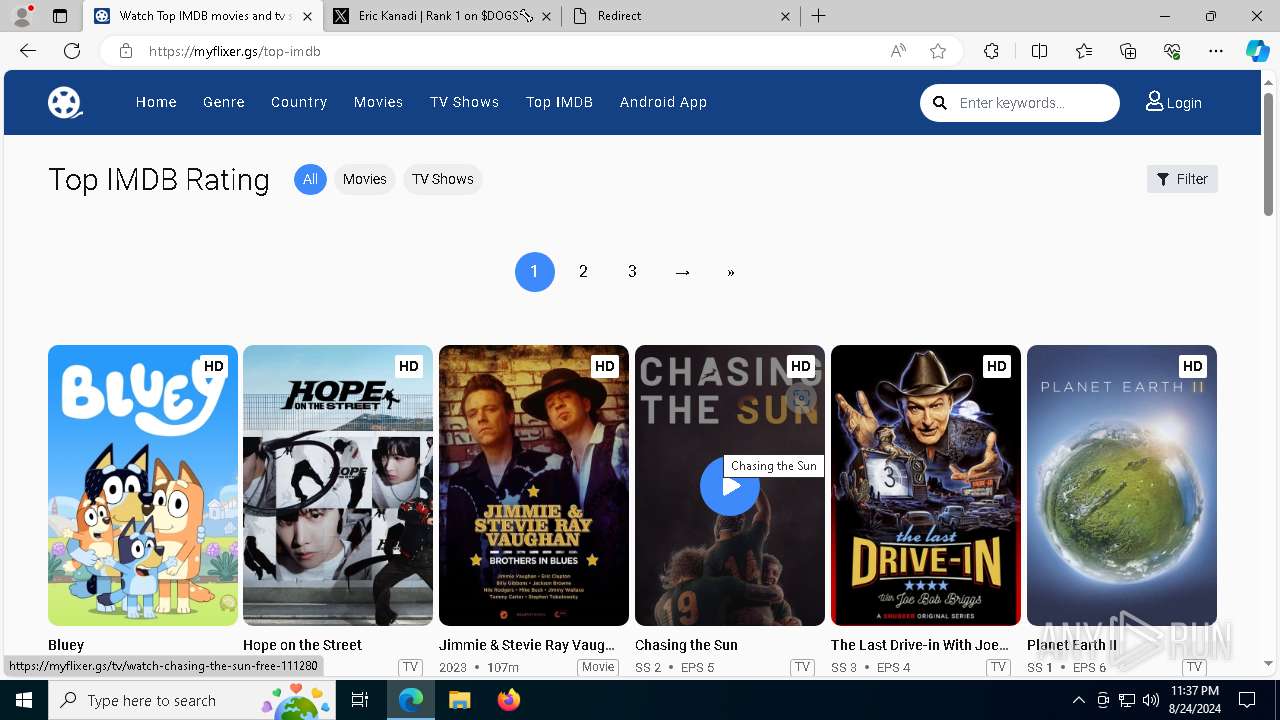Select current page 1 button

(535, 272)
